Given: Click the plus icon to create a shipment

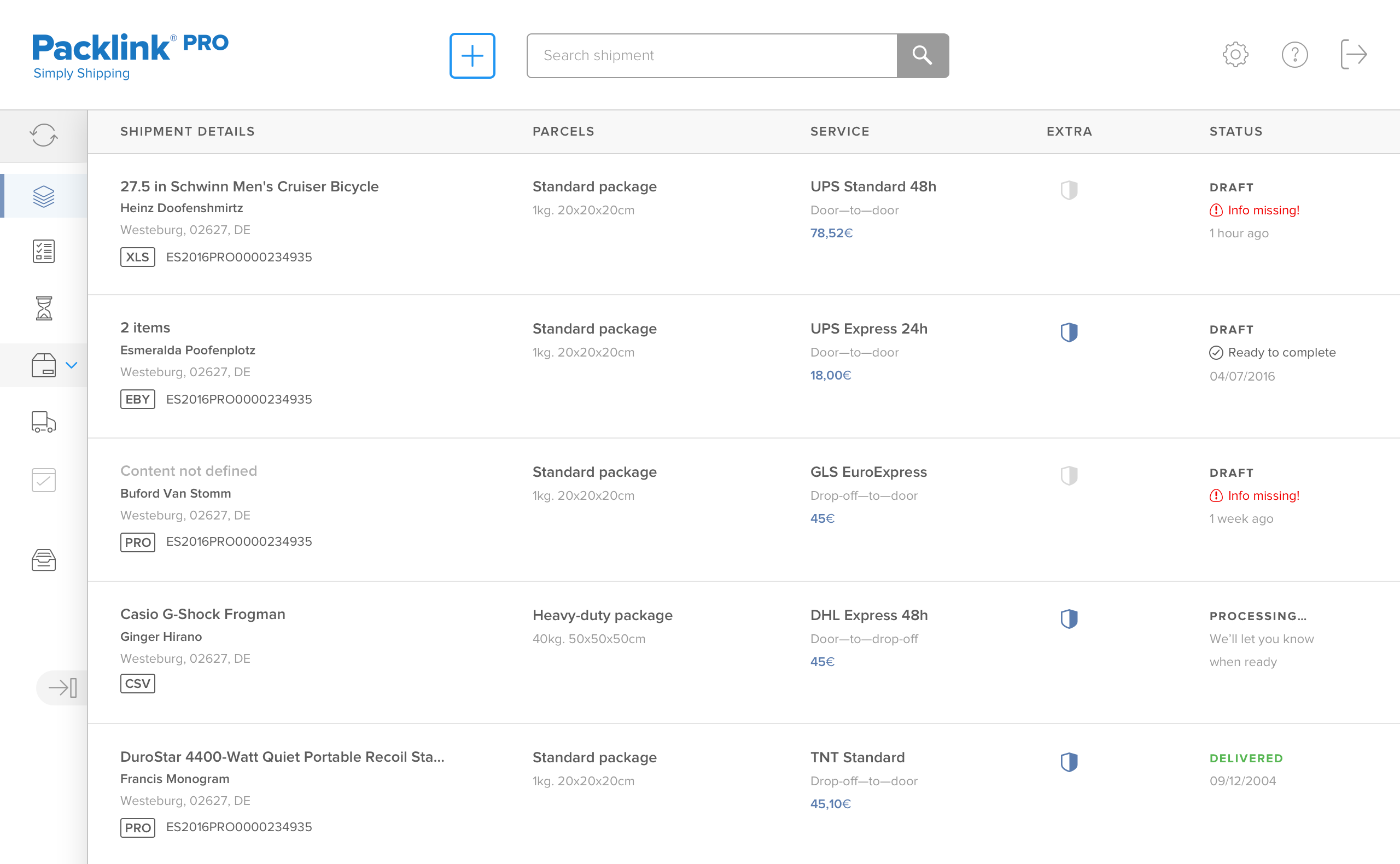Looking at the screenshot, I should 472,55.
